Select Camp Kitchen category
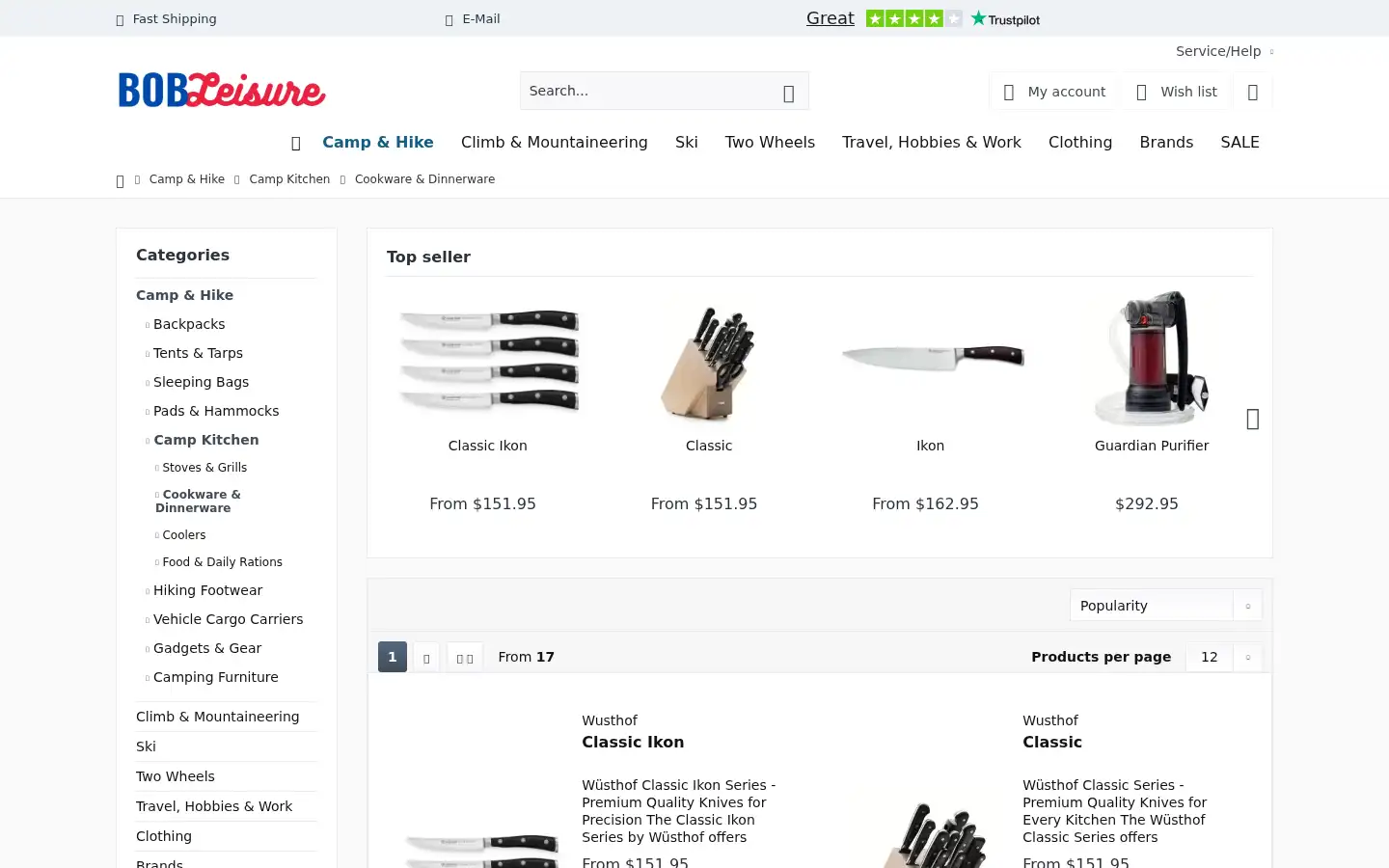 click(x=206, y=440)
